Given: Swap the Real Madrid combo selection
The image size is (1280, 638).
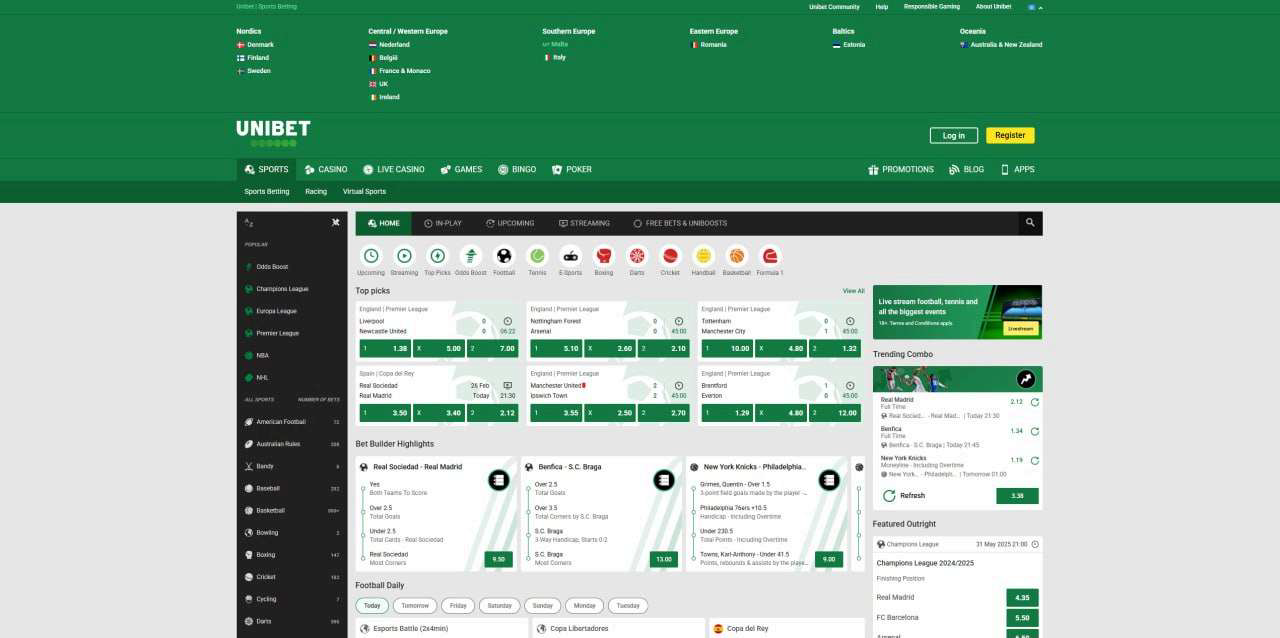Looking at the screenshot, I should 1035,402.
